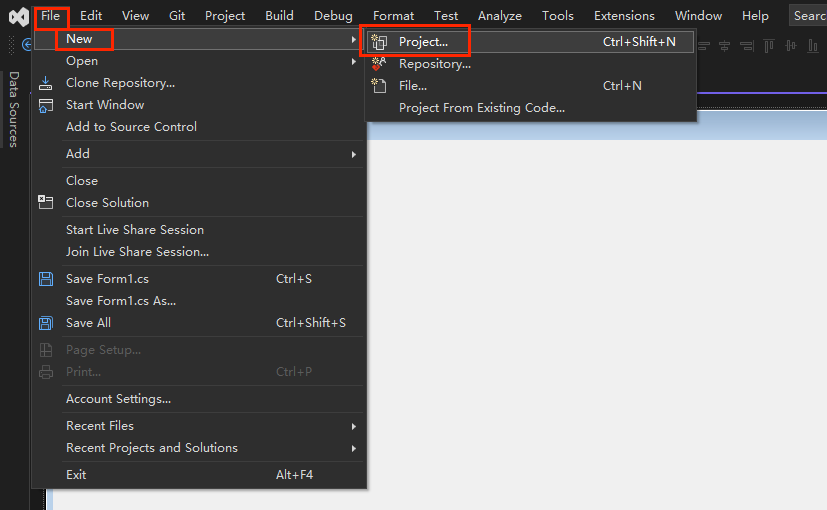Select Project From Existing Code

click(x=481, y=108)
